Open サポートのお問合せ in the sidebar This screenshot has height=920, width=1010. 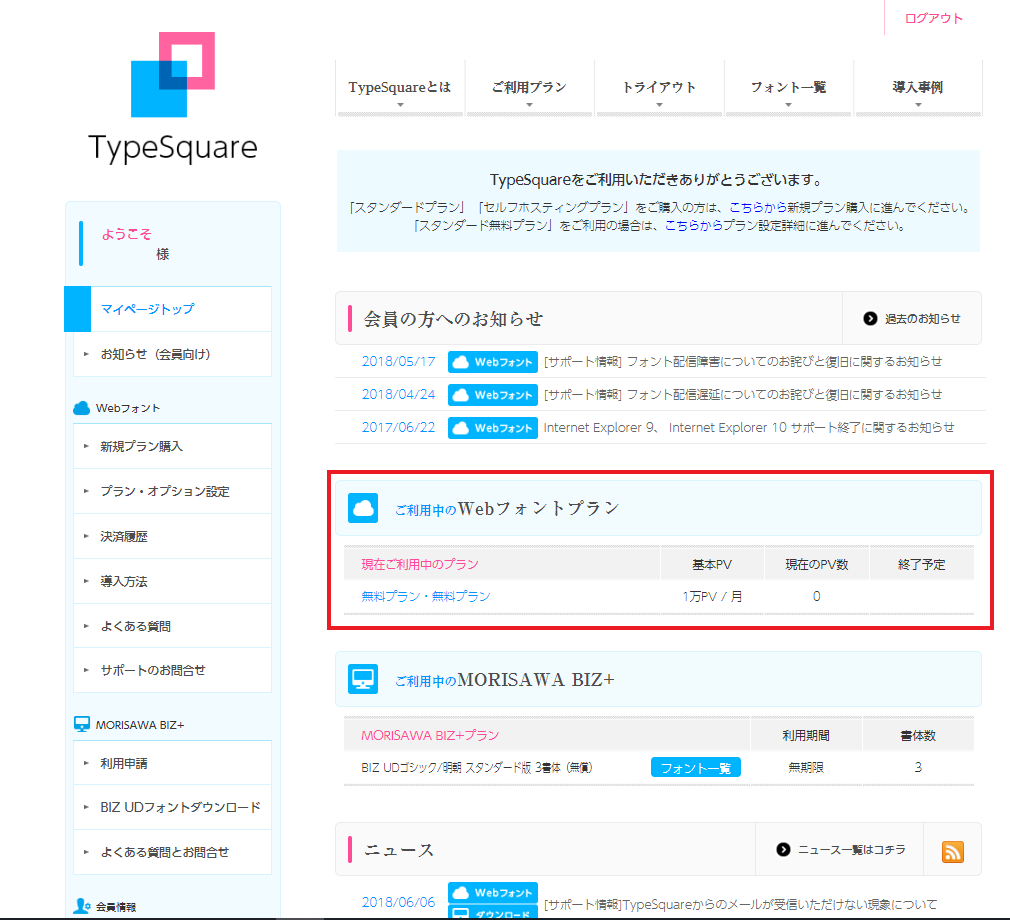(173, 670)
